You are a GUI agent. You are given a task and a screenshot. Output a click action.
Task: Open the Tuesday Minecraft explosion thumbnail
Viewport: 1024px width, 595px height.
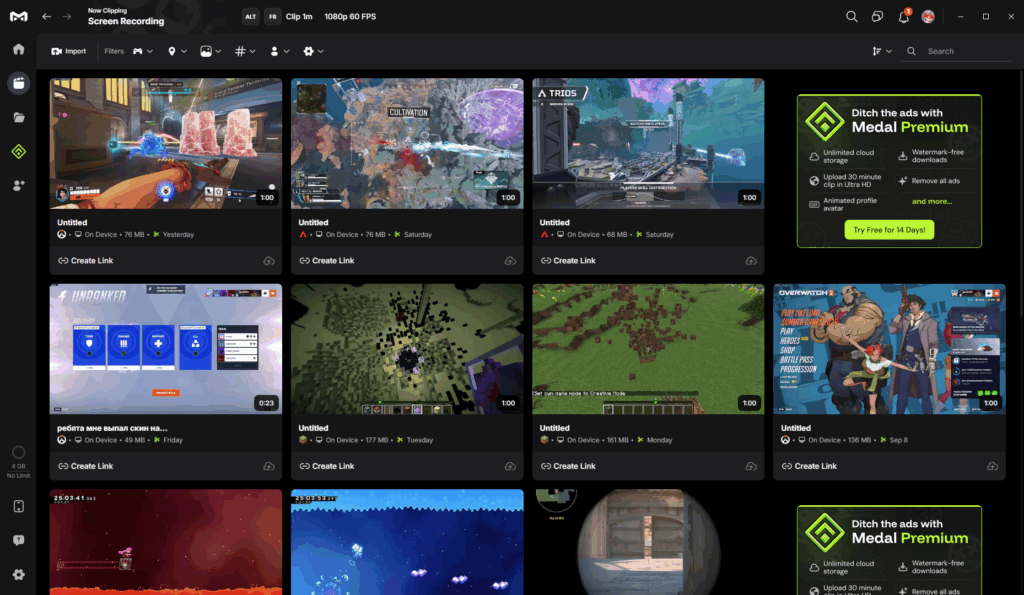(407, 349)
